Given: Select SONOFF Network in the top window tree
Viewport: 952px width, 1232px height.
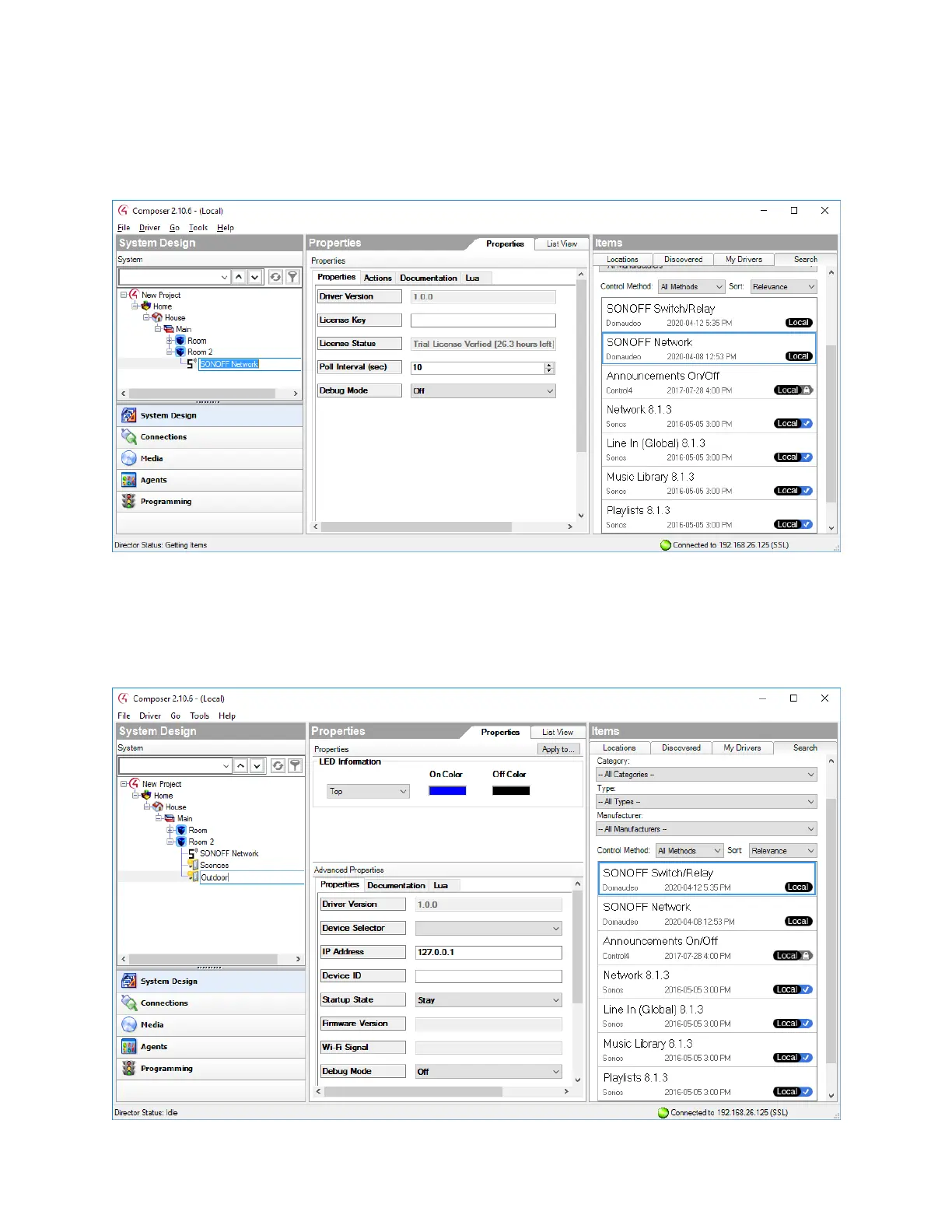Looking at the screenshot, I should 229,364.
